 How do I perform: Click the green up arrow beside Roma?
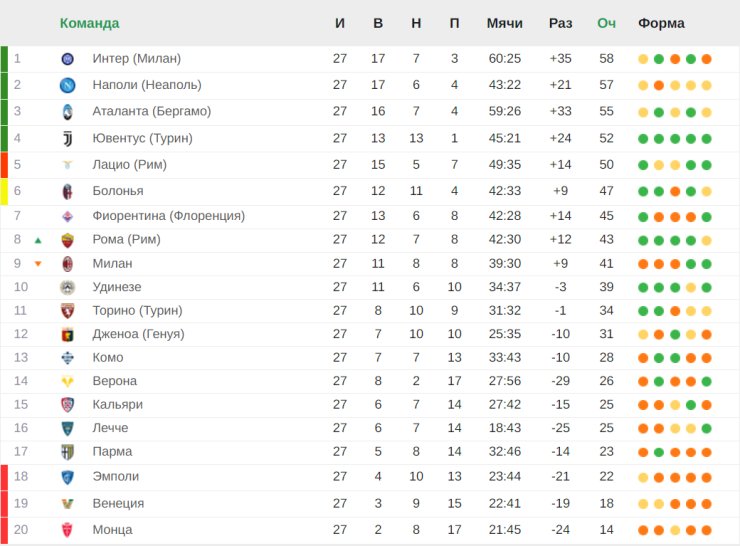38,240
